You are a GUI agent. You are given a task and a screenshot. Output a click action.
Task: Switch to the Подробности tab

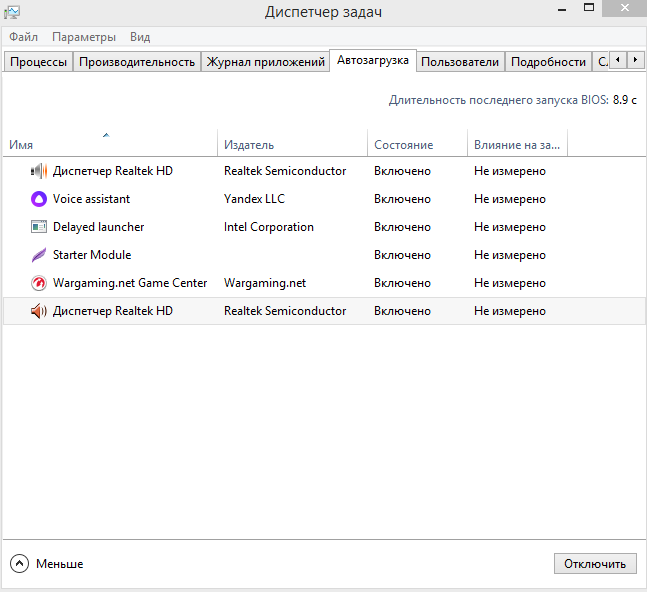pyautogui.click(x=548, y=62)
